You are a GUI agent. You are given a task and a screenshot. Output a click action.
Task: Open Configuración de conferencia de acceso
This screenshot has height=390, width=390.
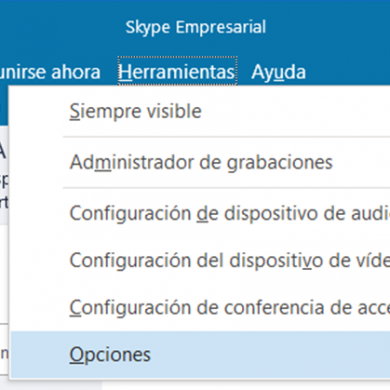click(200, 307)
